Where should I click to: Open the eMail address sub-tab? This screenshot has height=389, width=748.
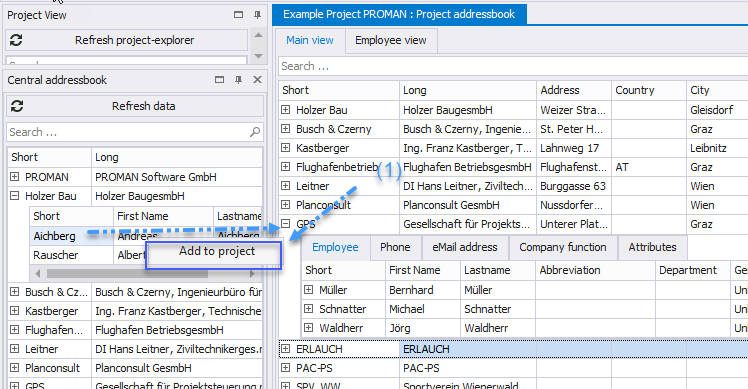click(x=465, y=247)
